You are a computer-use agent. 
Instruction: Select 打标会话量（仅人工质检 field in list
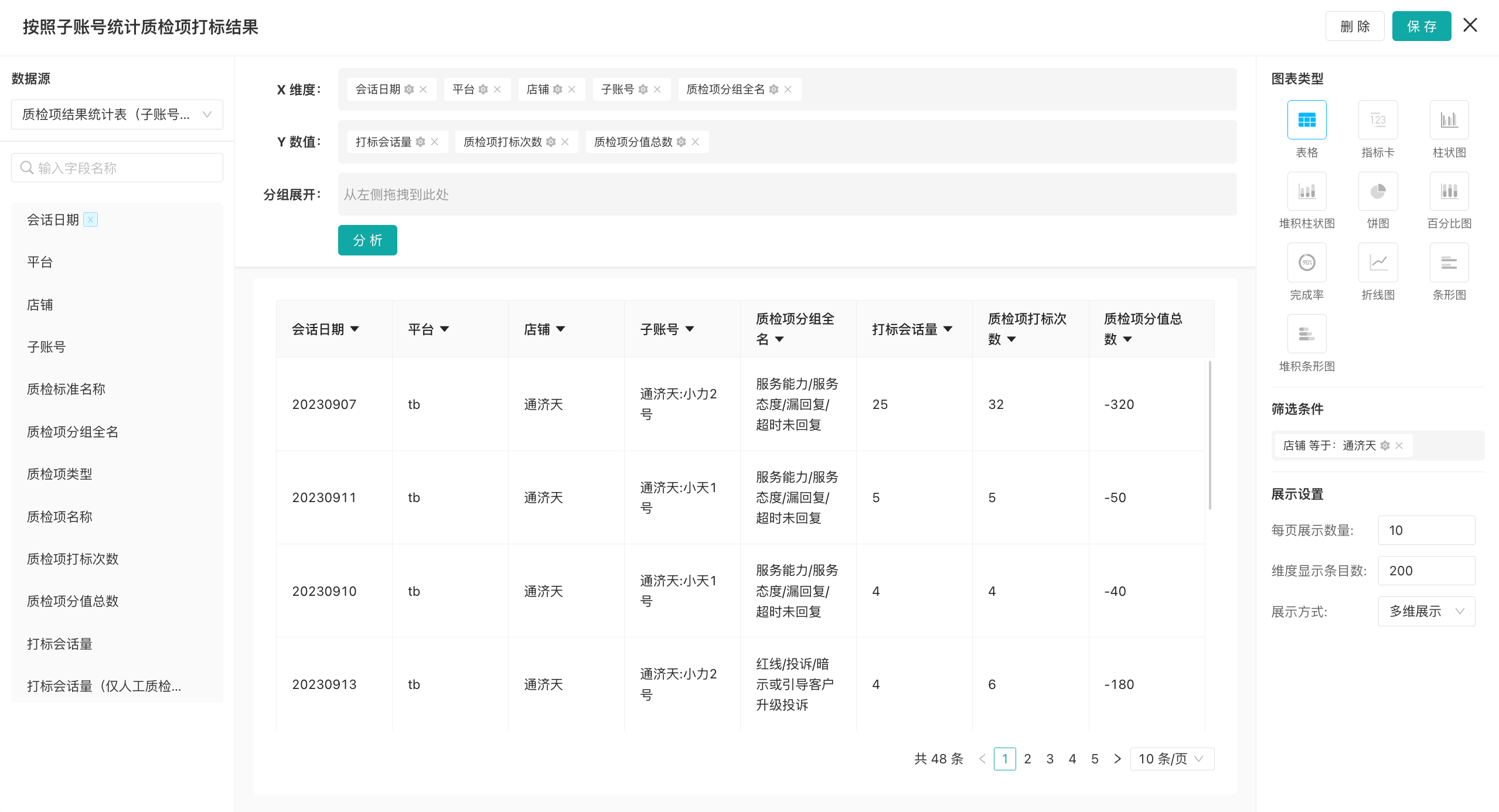104,687
